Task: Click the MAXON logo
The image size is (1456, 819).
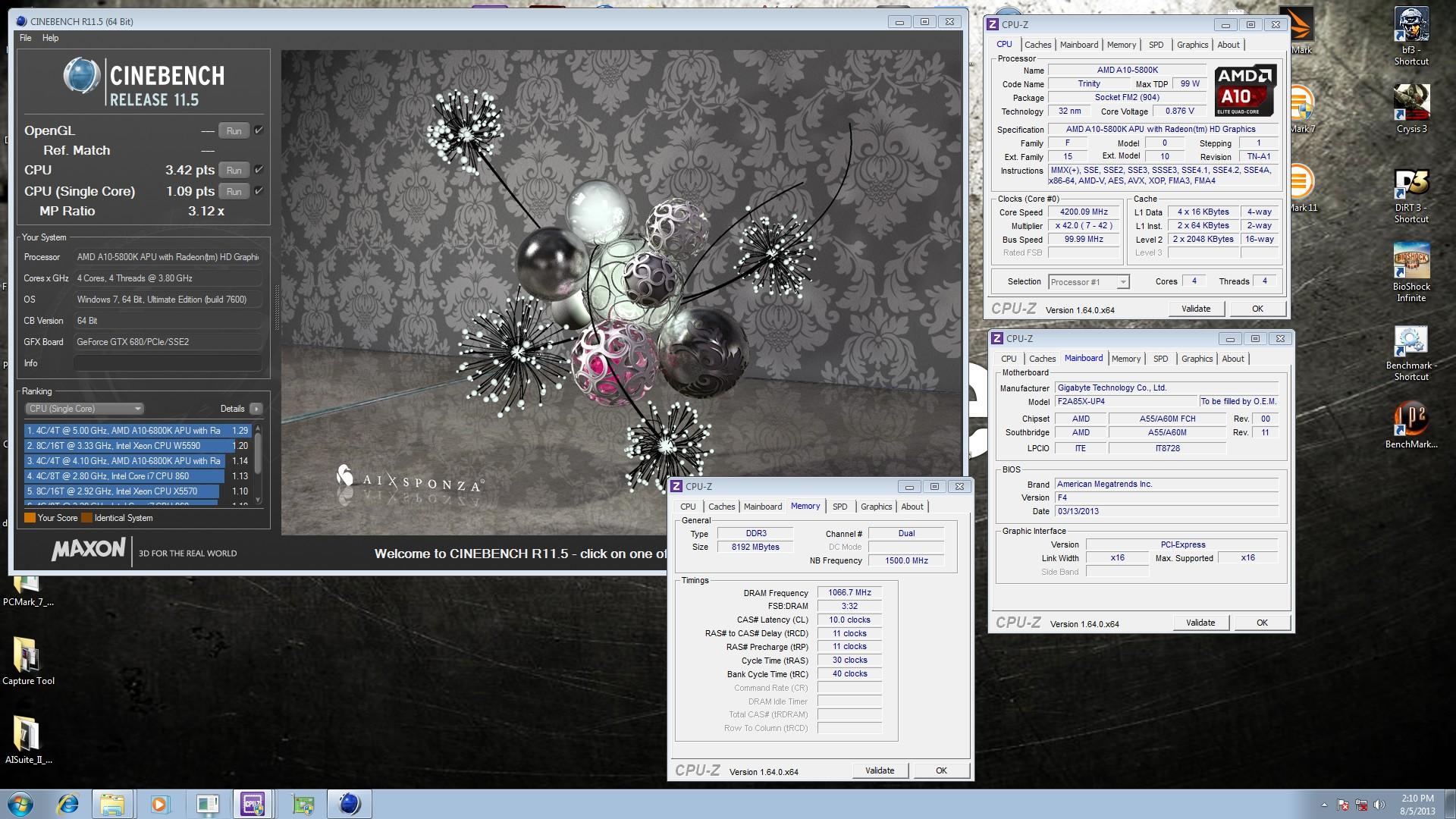Action: tap(88, 550)
